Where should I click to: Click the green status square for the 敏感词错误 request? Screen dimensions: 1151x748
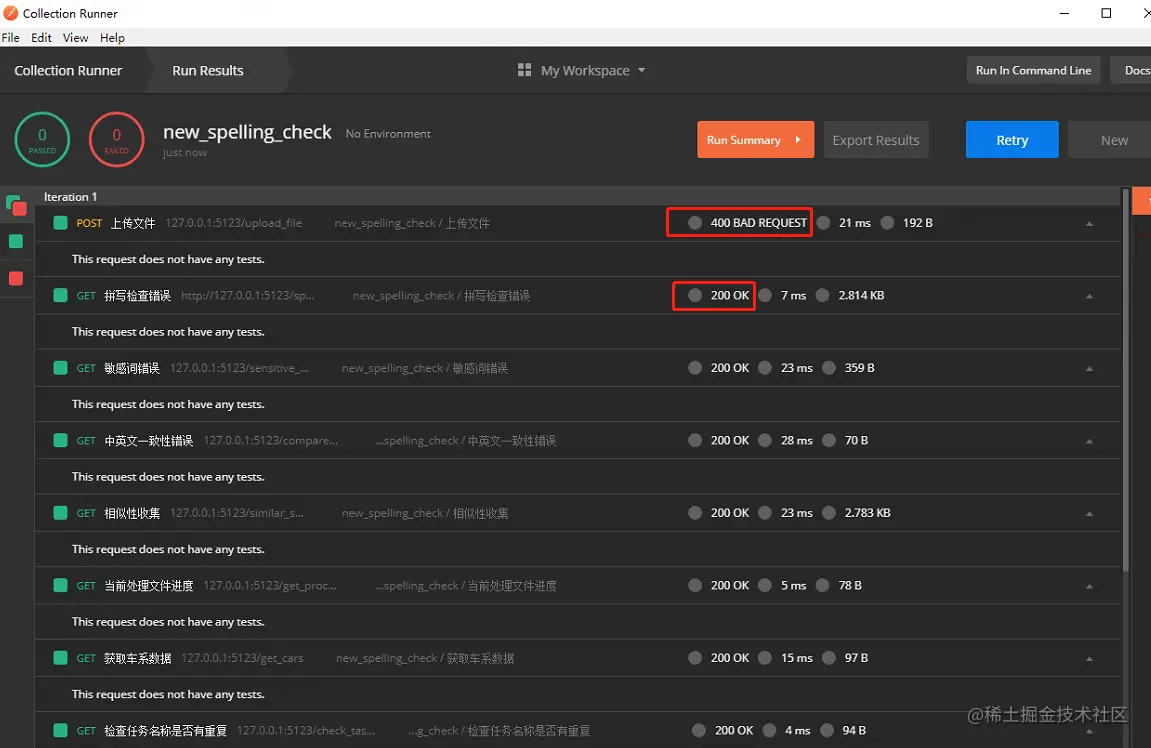[60, 368]
